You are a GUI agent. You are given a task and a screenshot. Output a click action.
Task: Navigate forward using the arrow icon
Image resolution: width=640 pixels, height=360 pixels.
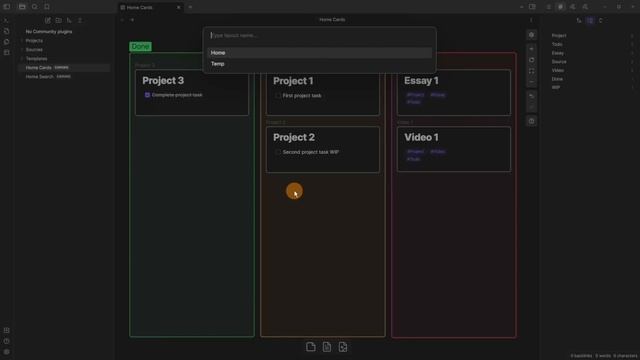132,20
